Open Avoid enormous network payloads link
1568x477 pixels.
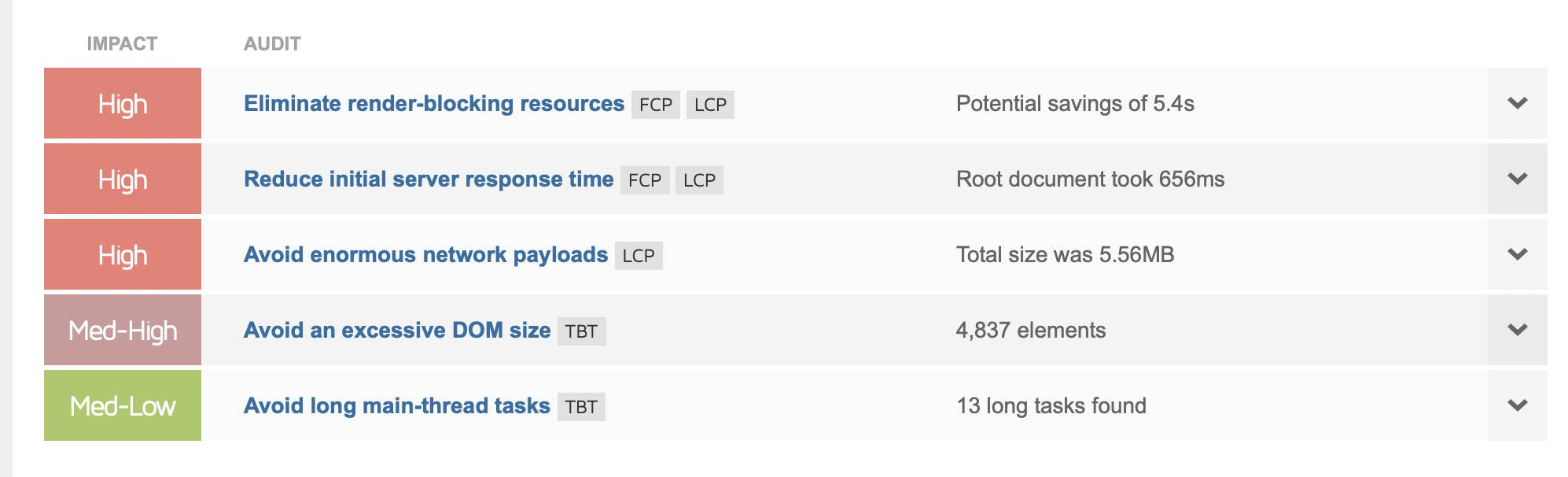pyautogui.click(x=425, y=255)
